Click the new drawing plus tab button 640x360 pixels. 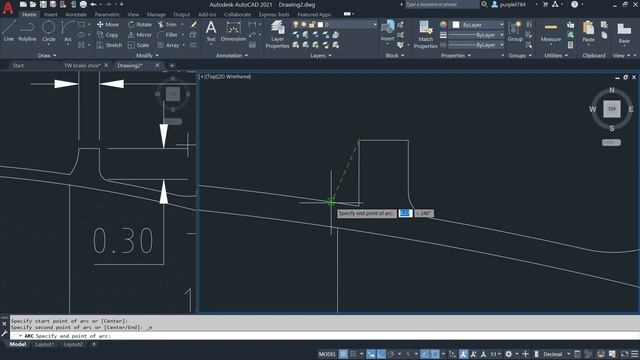pos(172,65)
